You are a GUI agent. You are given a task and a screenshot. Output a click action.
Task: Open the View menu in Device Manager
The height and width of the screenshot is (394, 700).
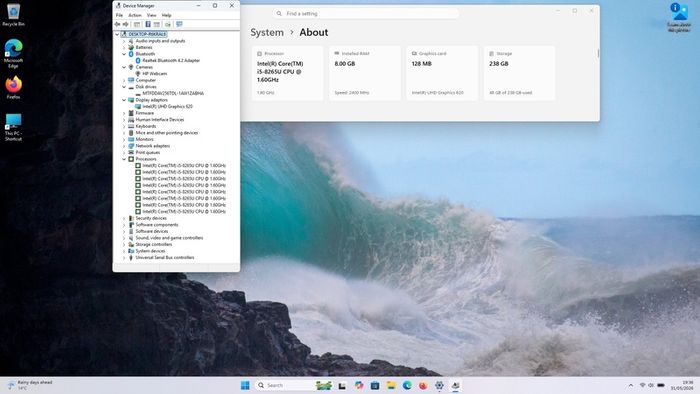pos(152,15)
